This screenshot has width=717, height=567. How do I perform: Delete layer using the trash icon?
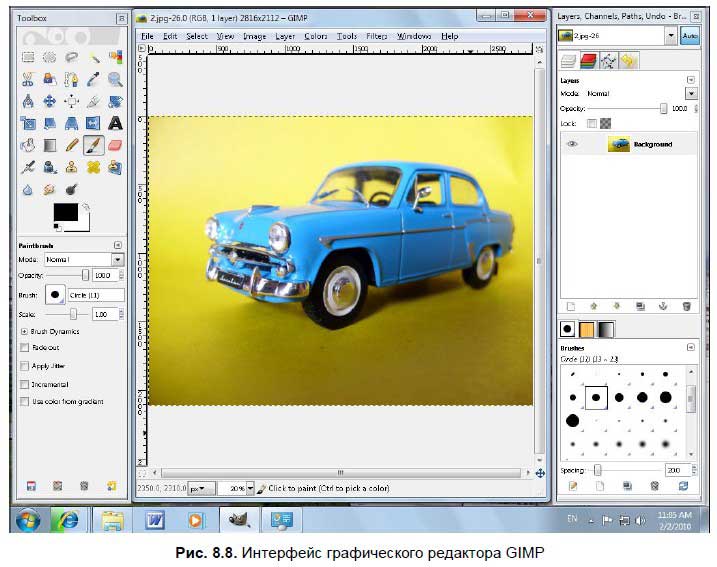click(x=686, y=306)
